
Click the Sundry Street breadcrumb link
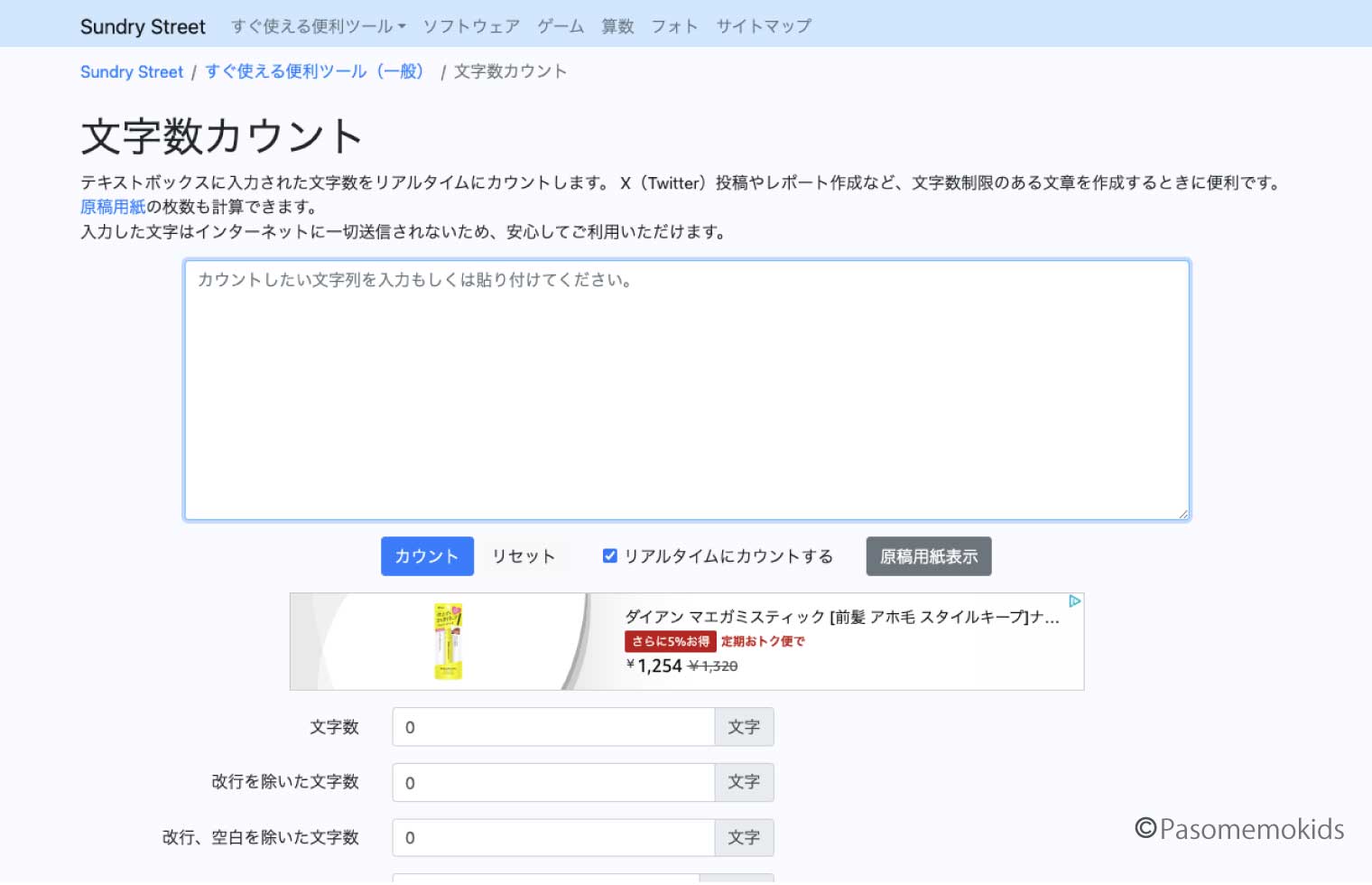point(132,71)
